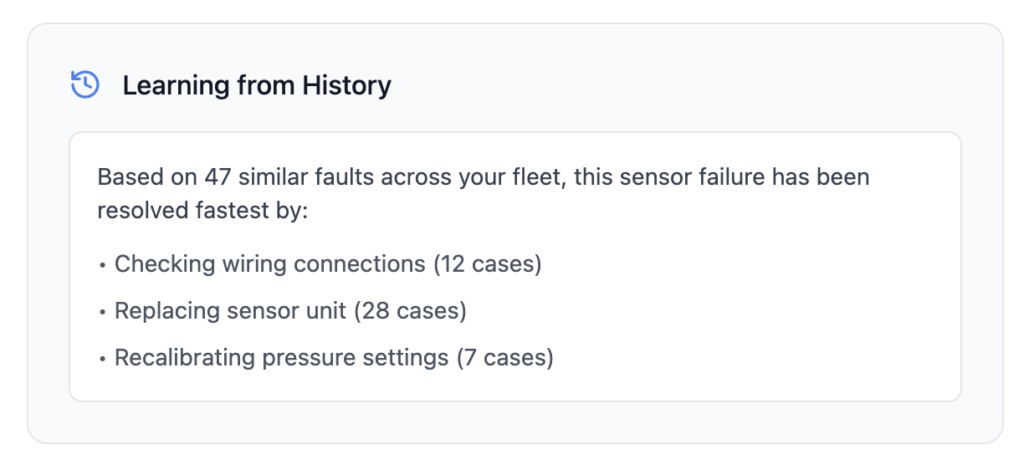
Task: Select the "Replacing sensor unit" suggestion
Action: pyautogui.click(x=232, y=311)
